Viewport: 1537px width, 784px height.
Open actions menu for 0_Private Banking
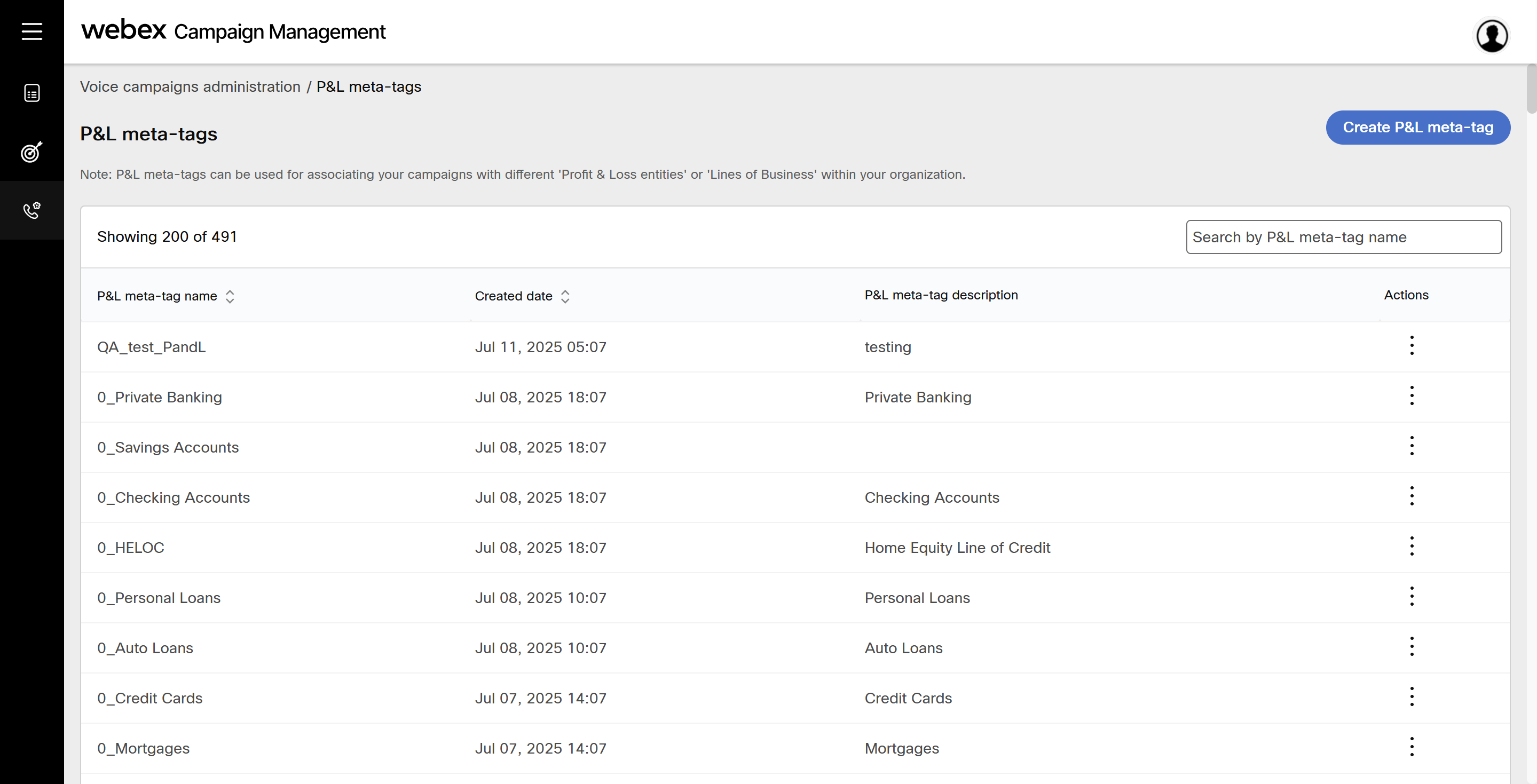tap(1412, 395)
